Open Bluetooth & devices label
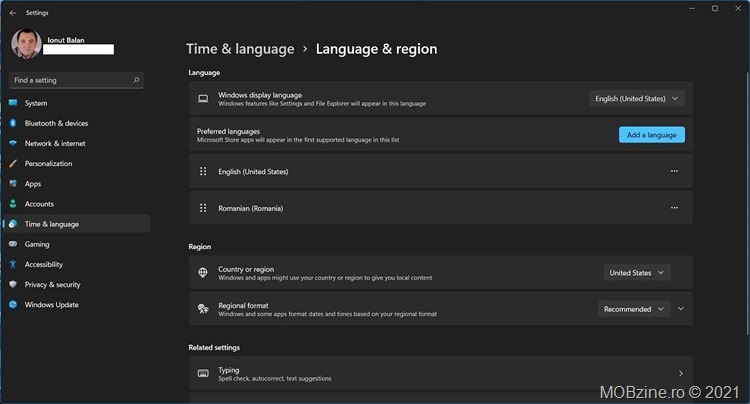 (56, 123)
